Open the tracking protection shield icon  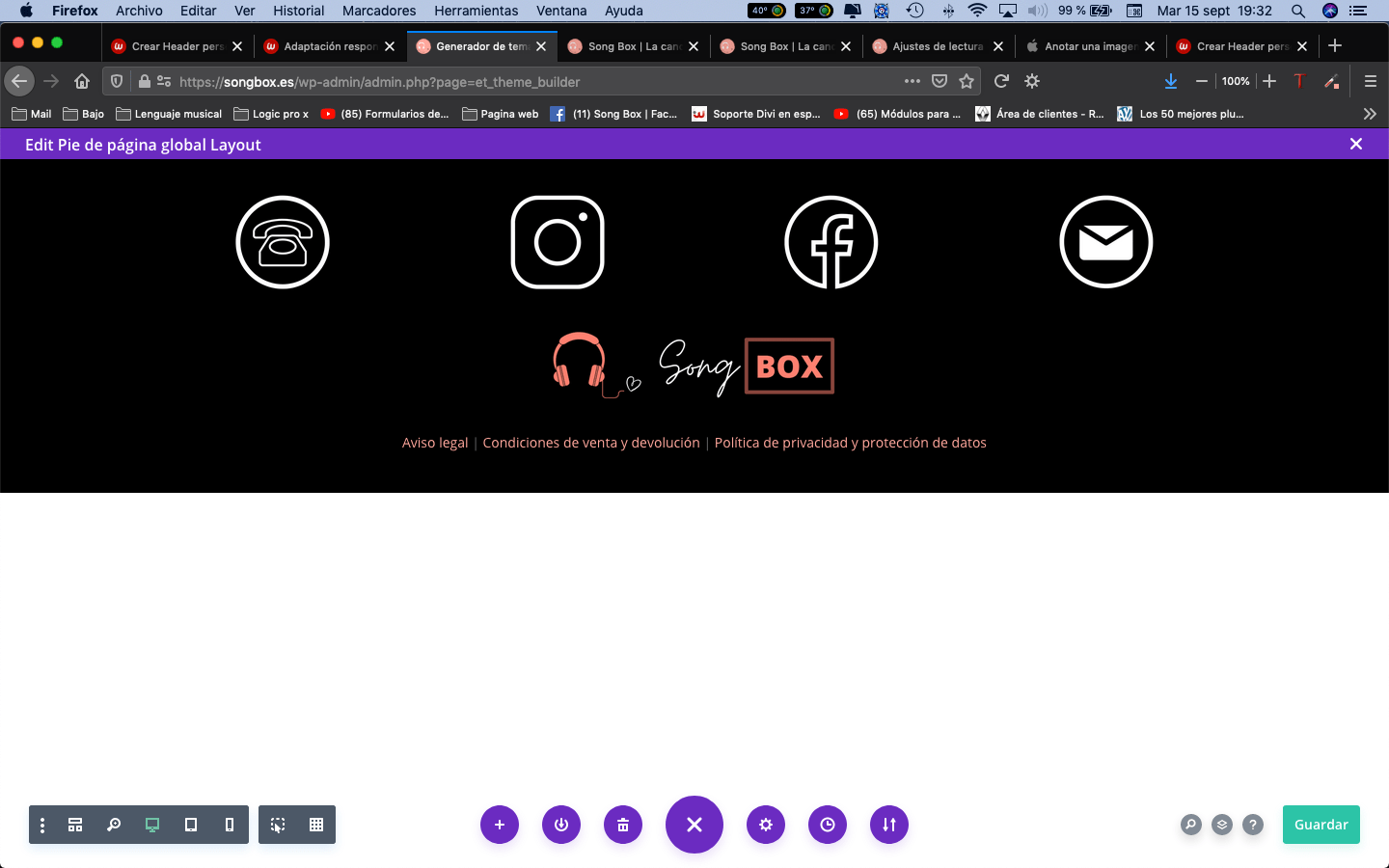(117, 81)
